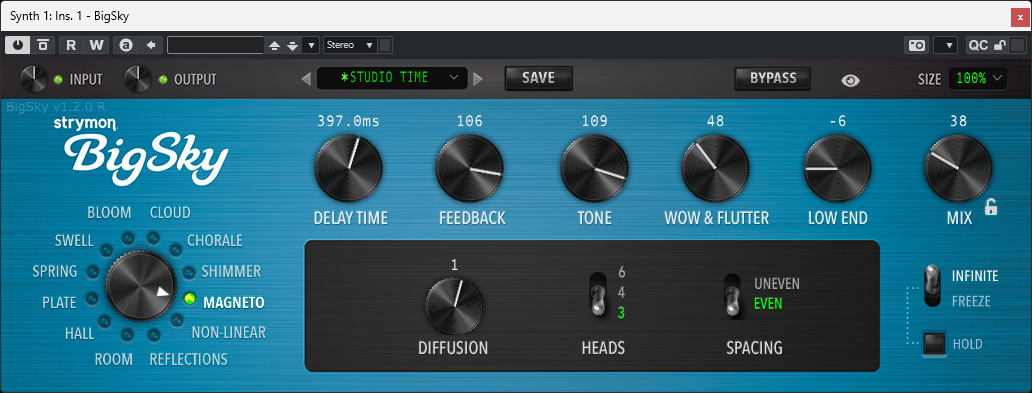Click the TONE knob
1032x393 pixels.
[594, 169]
